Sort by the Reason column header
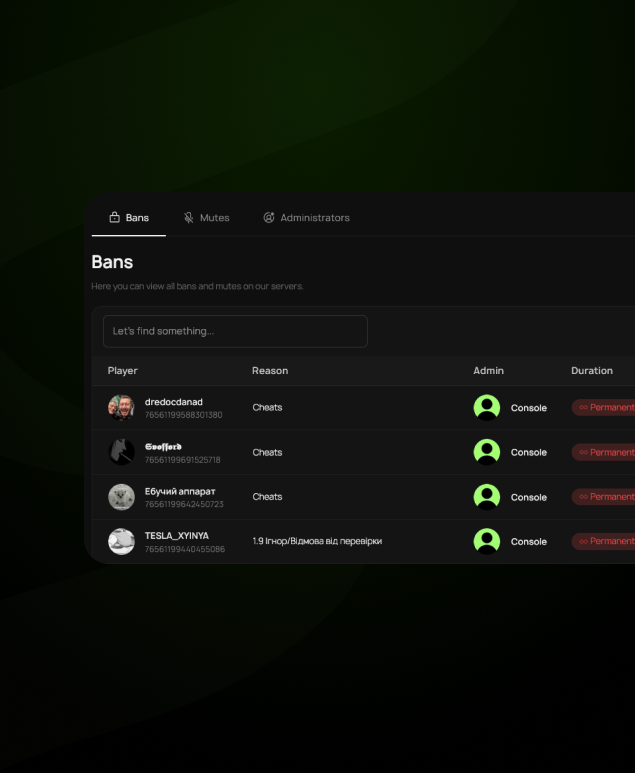The image size is (635, 773). (270, 371)
